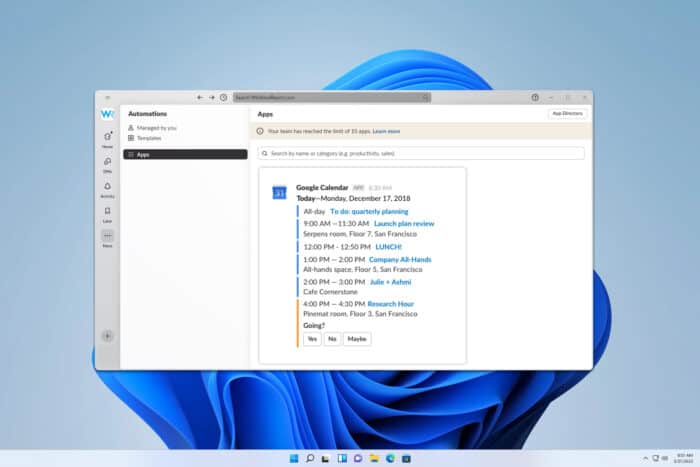The width and height of the screenshot is (700, 467).
Task: Click the Google Calendar app icon
Action: pos(280,192)
